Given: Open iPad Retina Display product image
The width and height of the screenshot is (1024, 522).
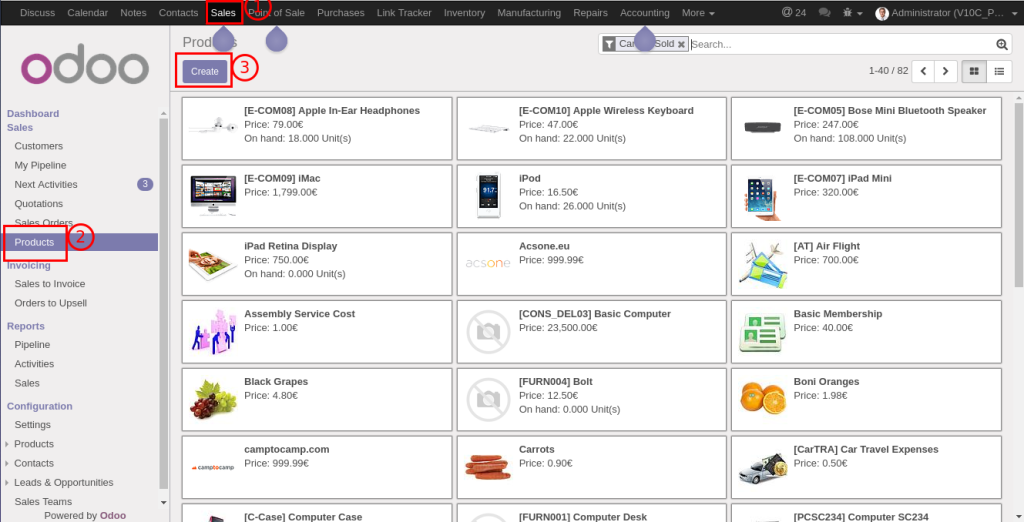Looking at the screenshot, I should pyautogui.click(x=213, y=265).
